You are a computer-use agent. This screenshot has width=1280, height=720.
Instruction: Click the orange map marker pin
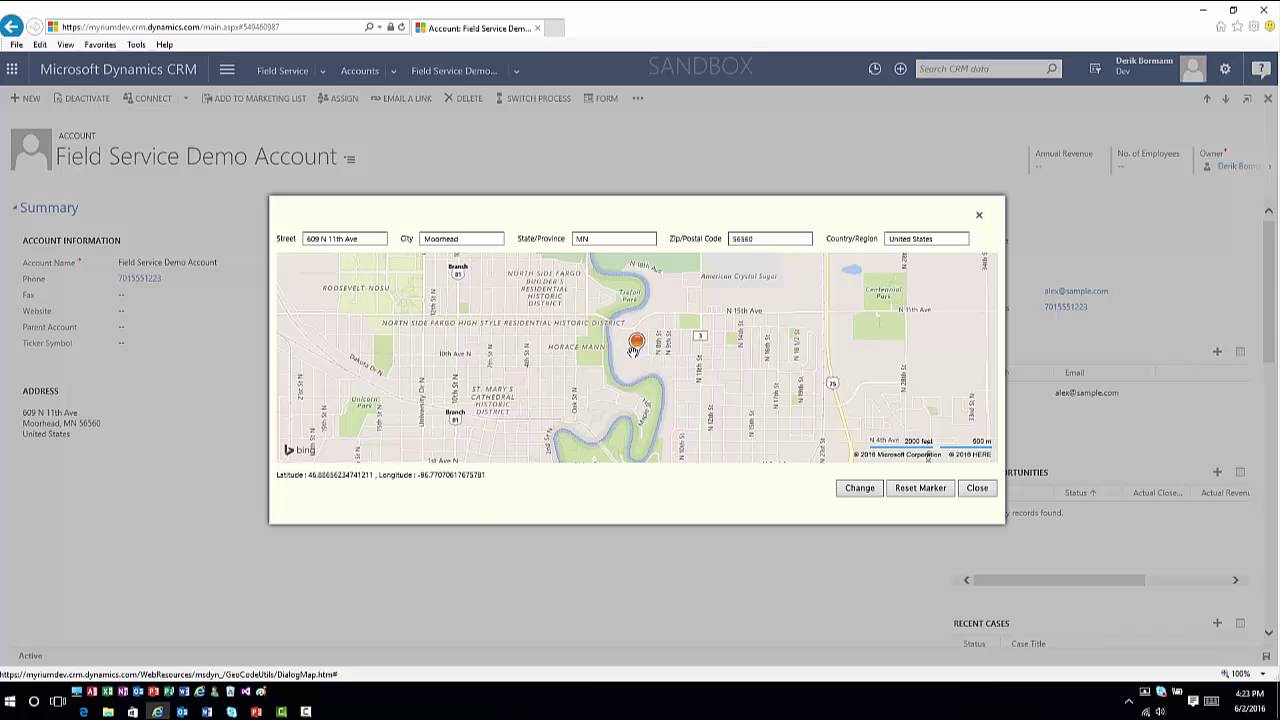[x=637, y=342]
